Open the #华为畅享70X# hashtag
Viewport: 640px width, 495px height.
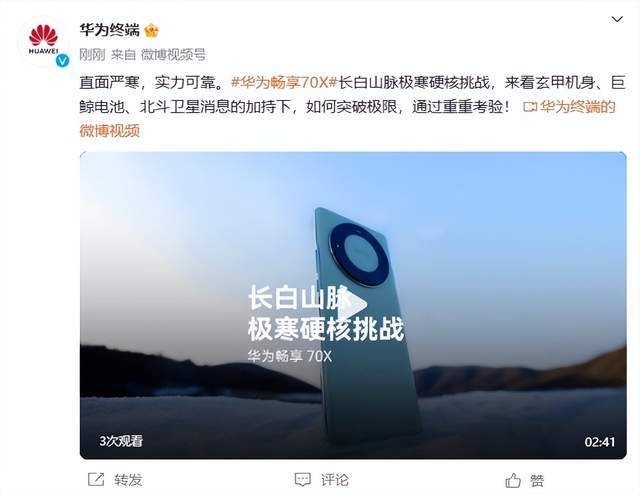pos(284,83)
